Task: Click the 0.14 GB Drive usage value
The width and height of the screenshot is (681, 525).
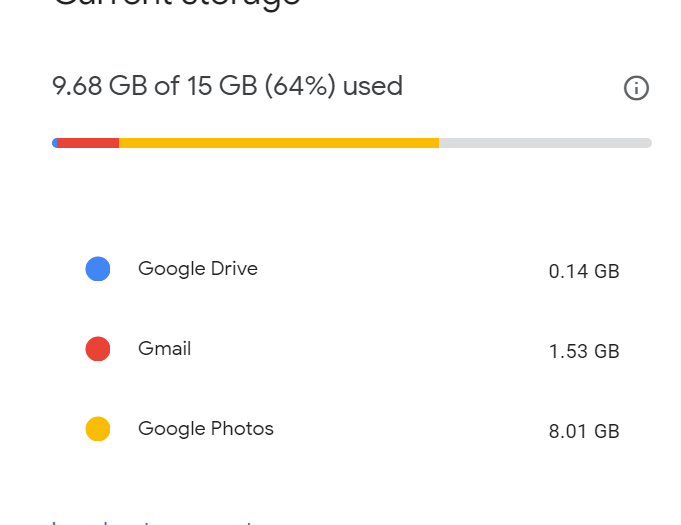Action: point(584,271)
